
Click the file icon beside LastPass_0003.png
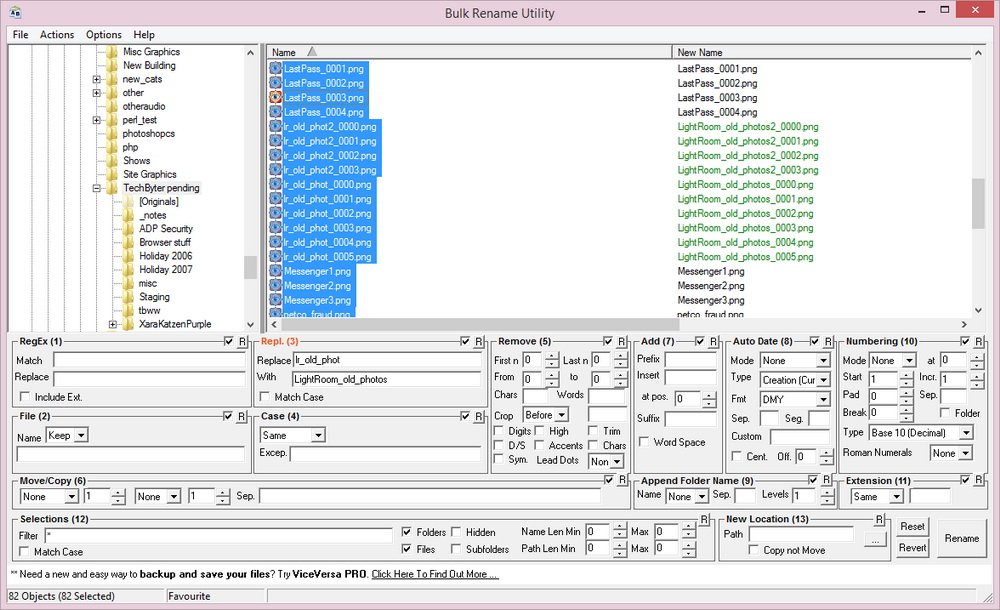[x=276, y=98]
